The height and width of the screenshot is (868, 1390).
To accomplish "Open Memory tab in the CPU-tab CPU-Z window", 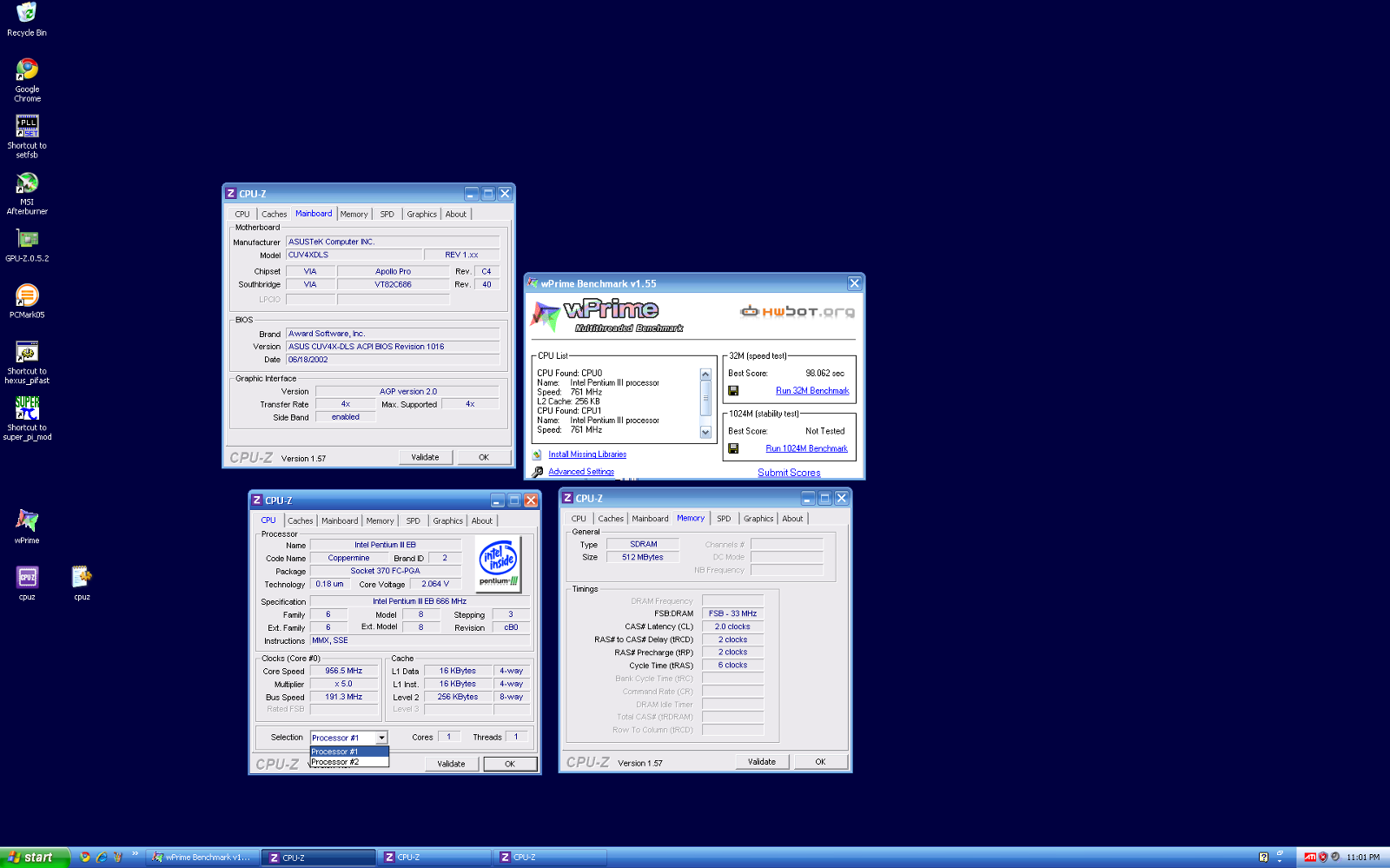I will click(x=380, y=521).
